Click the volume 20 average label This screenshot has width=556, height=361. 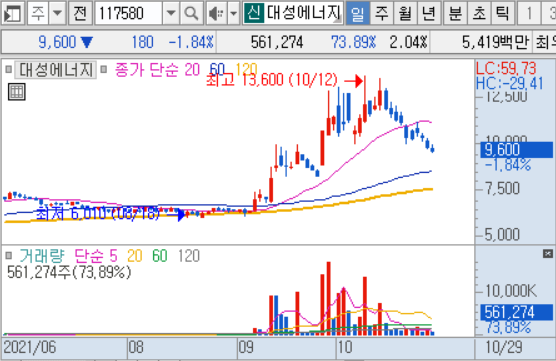[x=135, y=256]
